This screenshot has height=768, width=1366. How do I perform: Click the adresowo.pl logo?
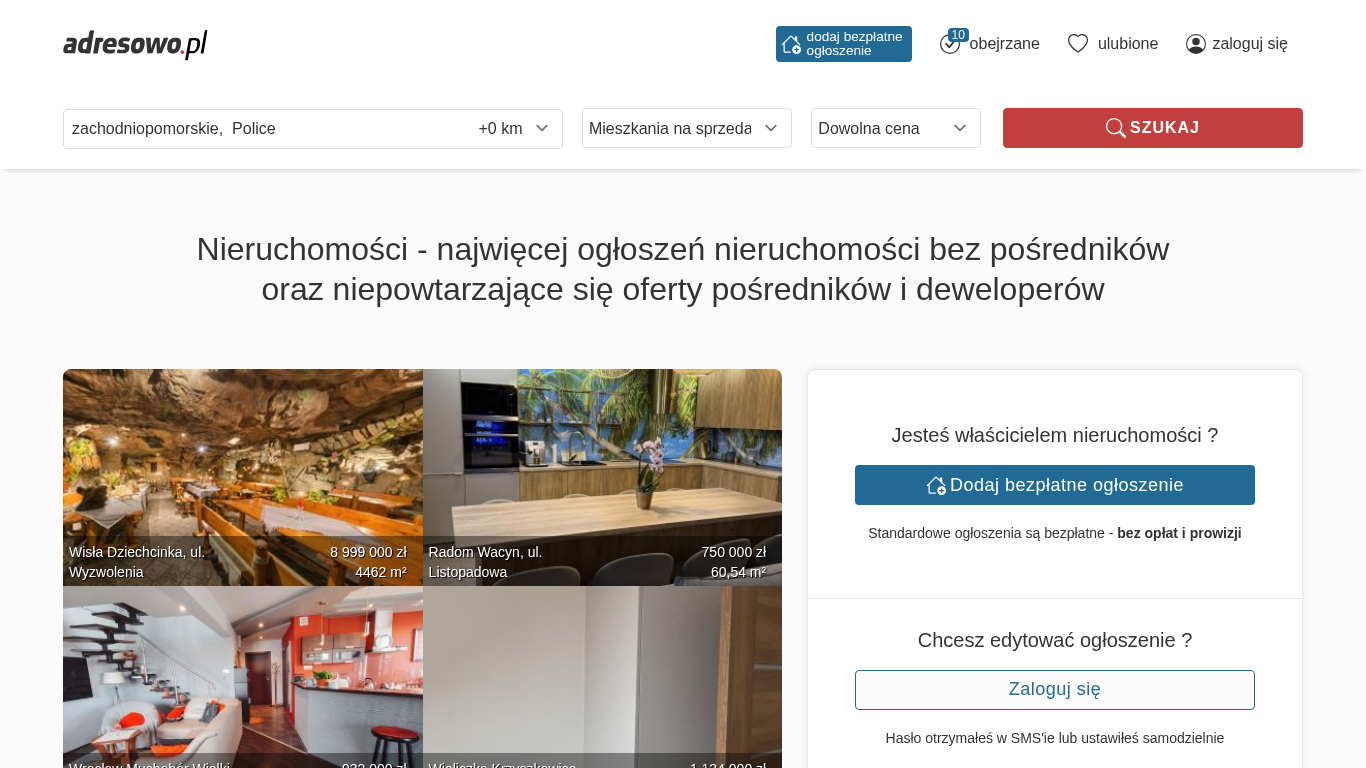pyautogui.click(x=135, y=44)
